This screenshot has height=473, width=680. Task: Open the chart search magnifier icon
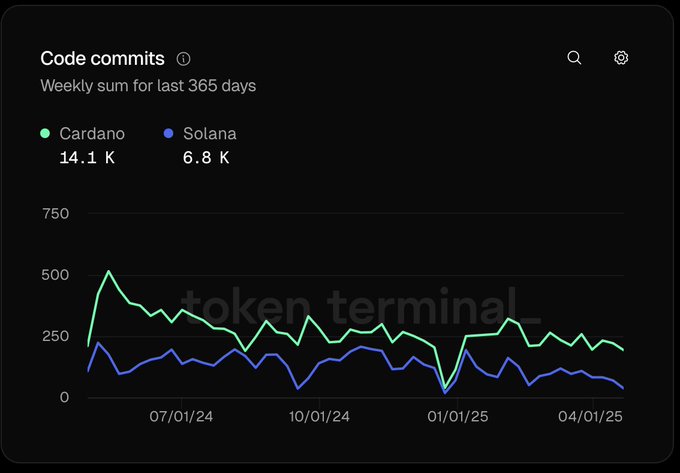tap(574, 58)
